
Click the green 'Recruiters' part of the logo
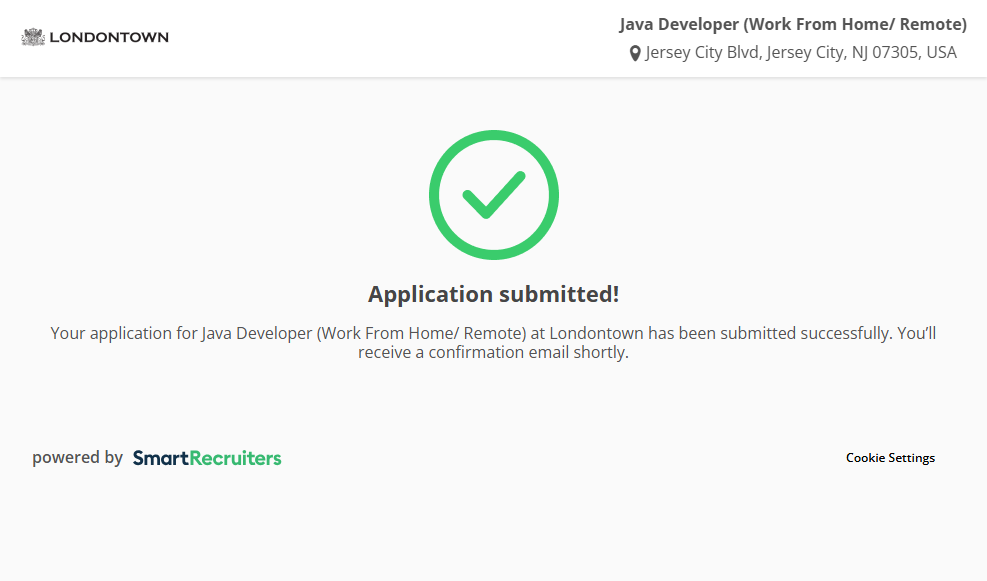pyautogui.click(x=235, y=458)
